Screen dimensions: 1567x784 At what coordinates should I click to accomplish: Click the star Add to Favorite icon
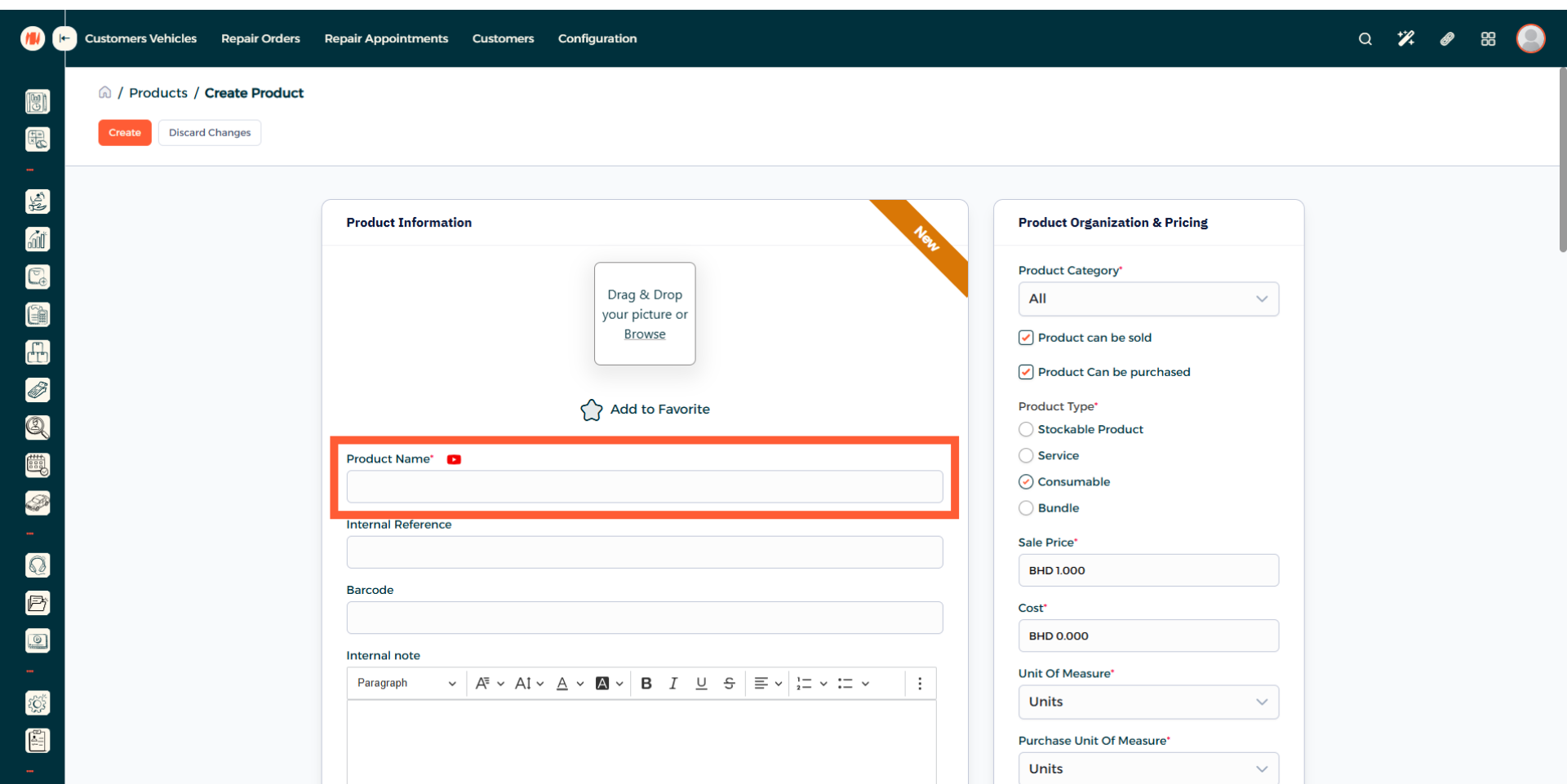point(591,410)
